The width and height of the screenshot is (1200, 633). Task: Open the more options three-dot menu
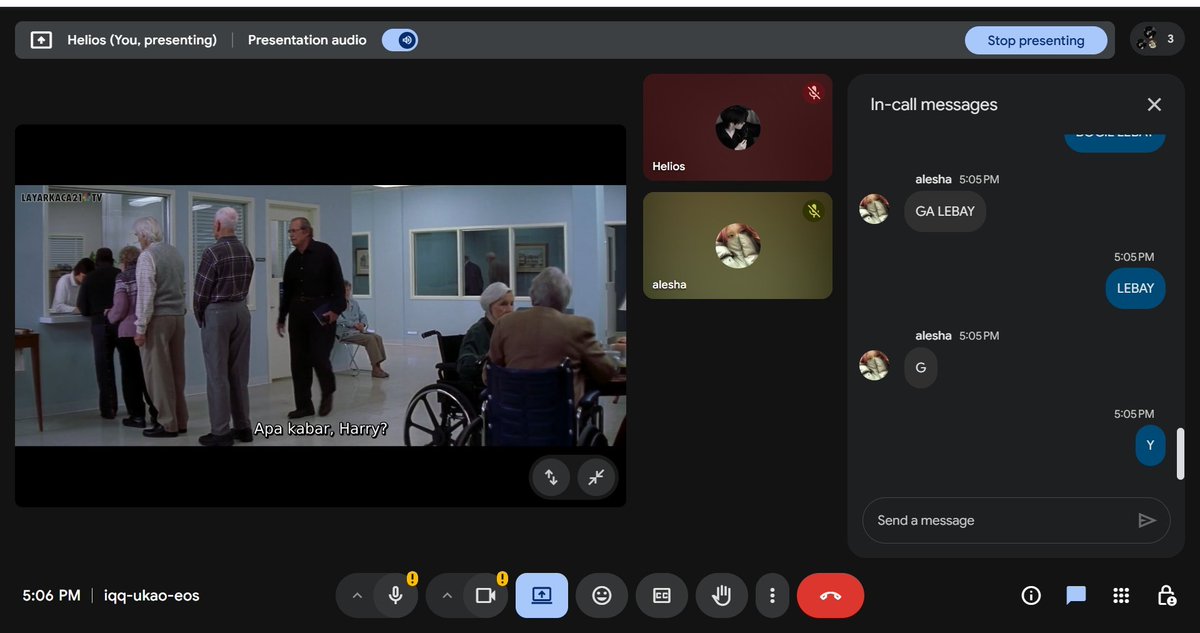(772, 595)
